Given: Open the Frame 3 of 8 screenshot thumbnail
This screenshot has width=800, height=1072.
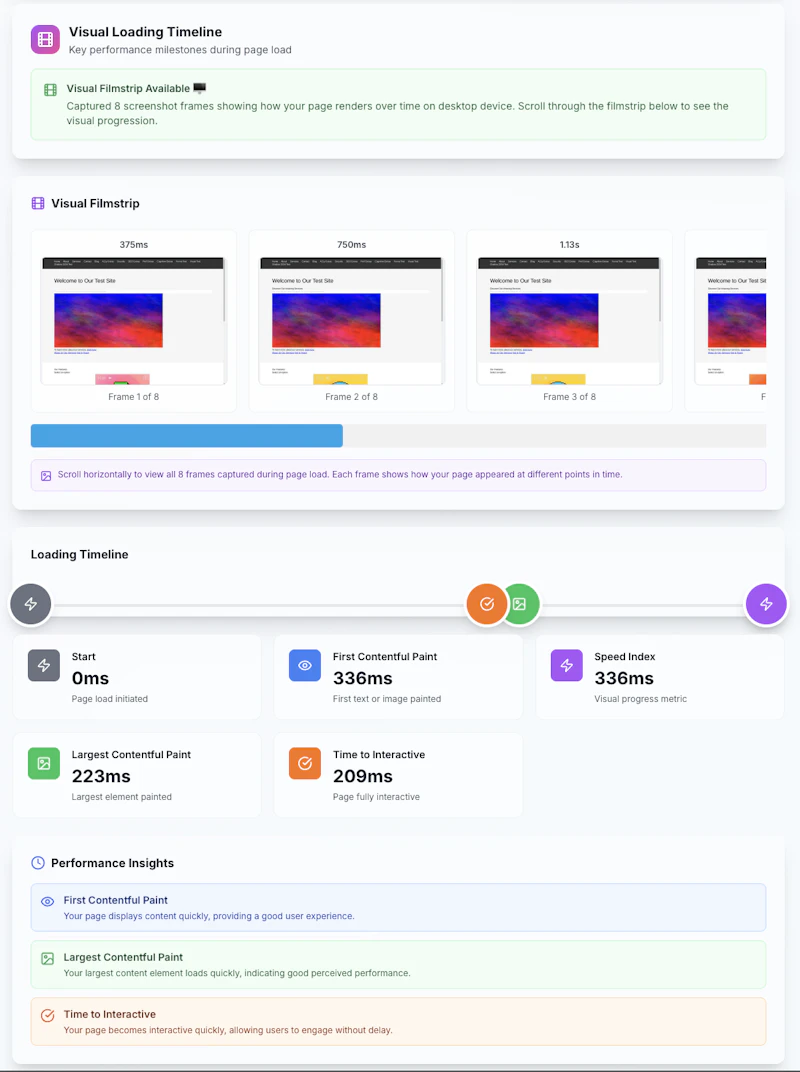Looking at the screenshot, I should click(570, 321).
